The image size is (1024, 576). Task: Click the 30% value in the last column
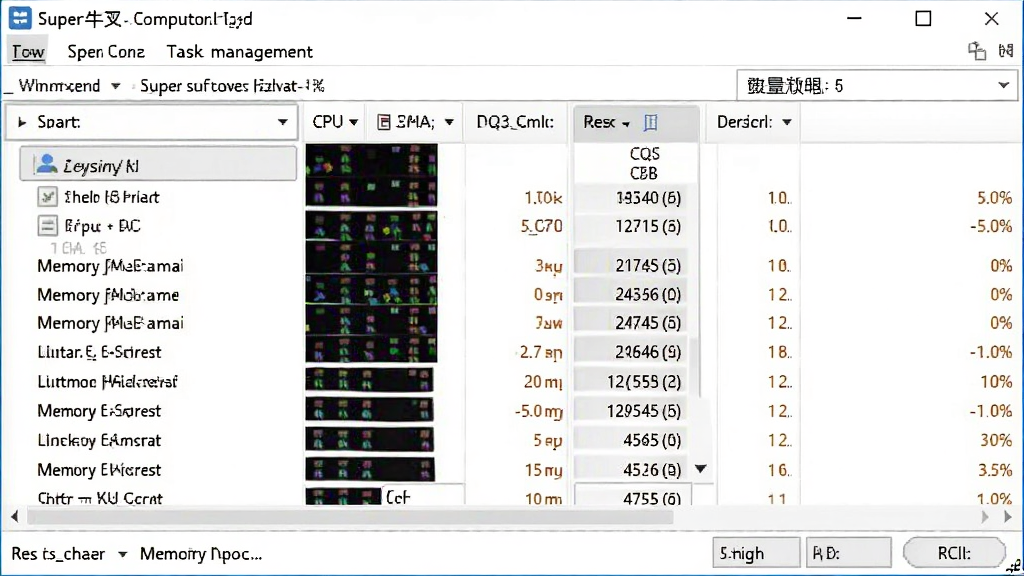click(x=996, y=440)
